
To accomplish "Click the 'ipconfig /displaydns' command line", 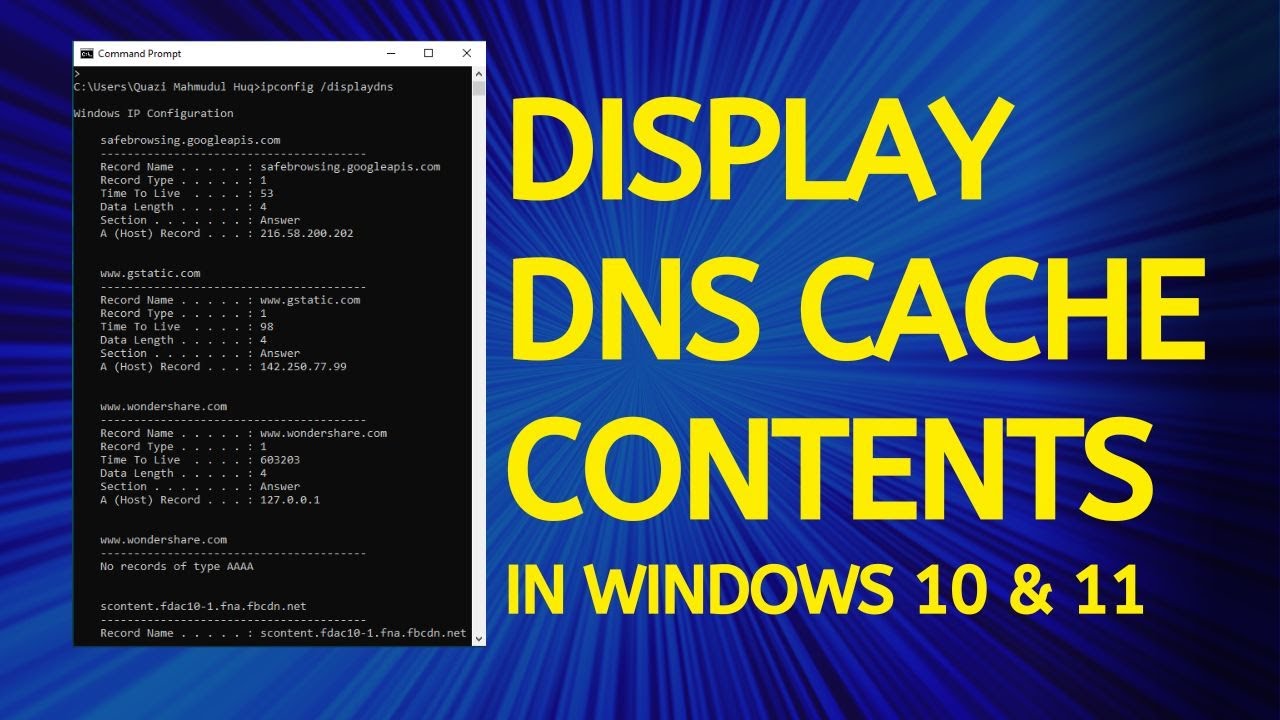I will click(234, 87).
